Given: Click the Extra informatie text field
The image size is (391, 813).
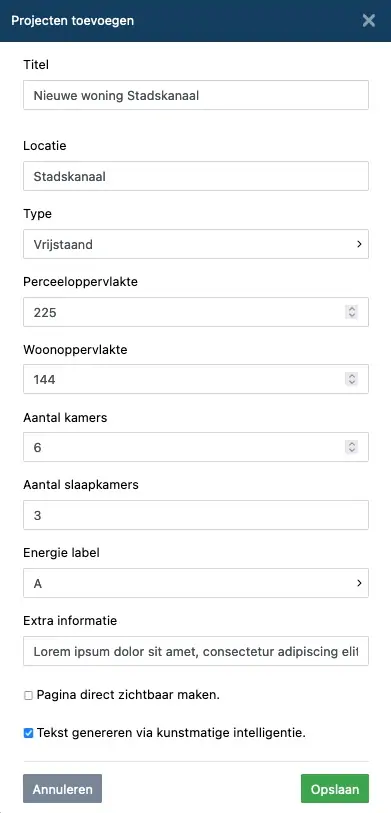Looking at the screenshot, I should (196, 651).
